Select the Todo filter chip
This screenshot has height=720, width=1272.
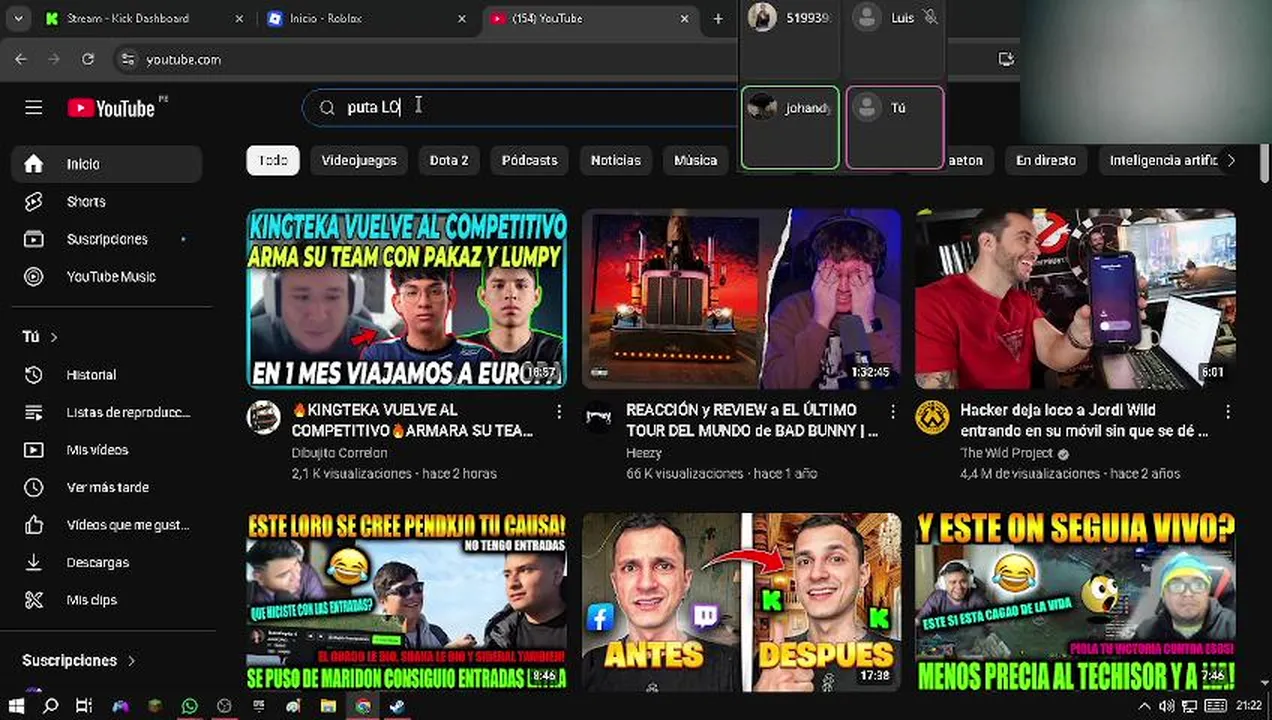click(x=273, y=160)
